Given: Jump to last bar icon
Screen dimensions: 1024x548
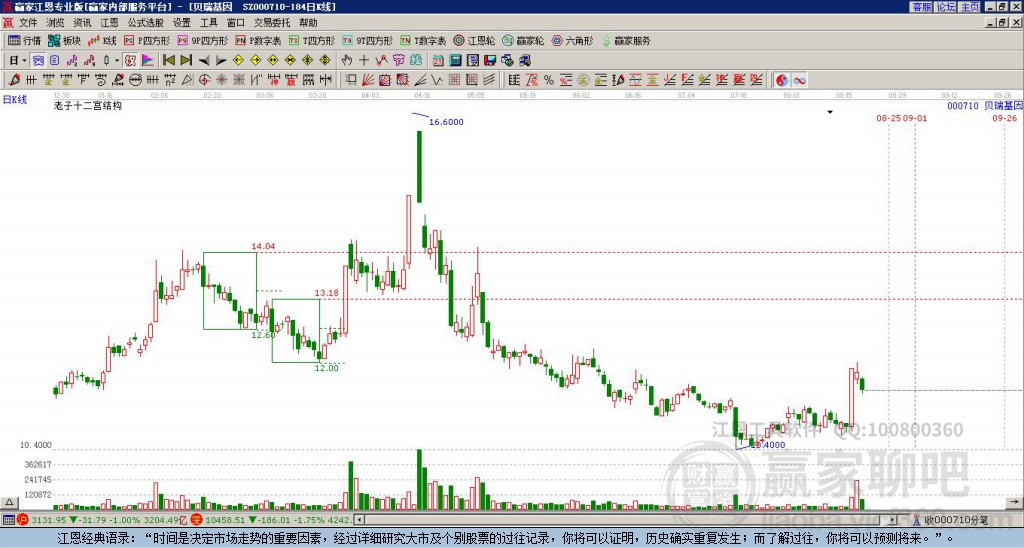Looking at the screenshot, I should pyautogui.click(x=186, y=60).
